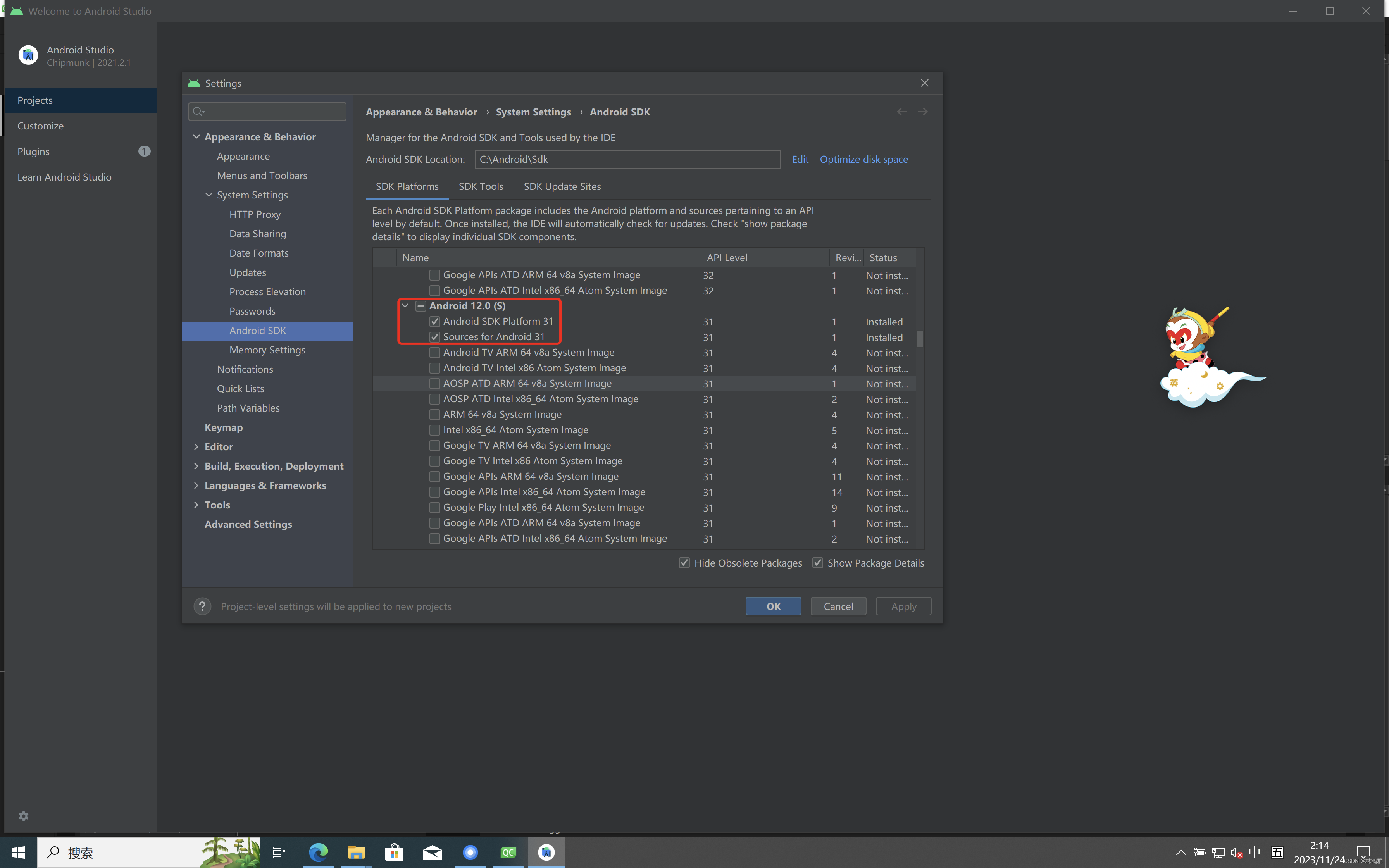
Task: Open Microsoft Store from the taskbar
Action: tap(394, 852)
